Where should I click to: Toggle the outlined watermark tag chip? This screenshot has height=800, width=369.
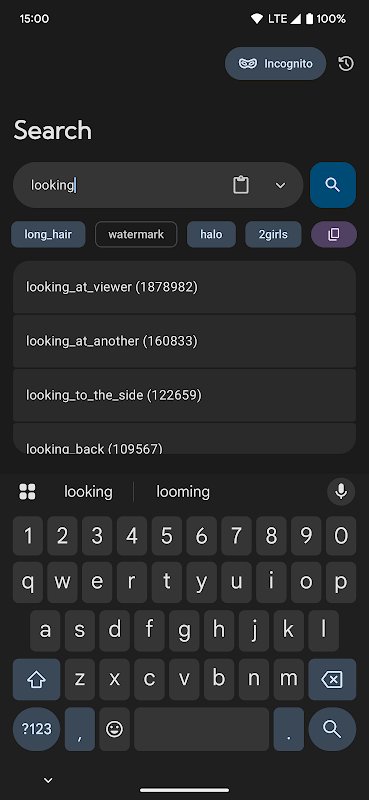click(136, 235)
